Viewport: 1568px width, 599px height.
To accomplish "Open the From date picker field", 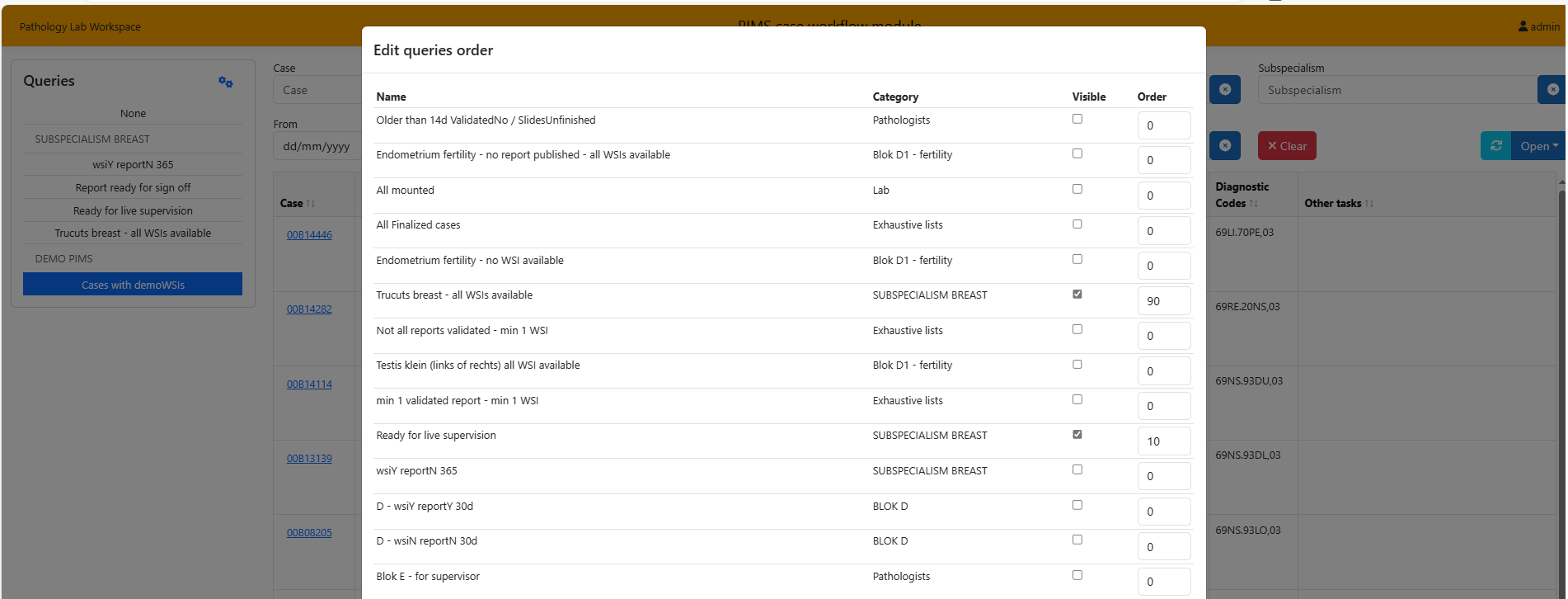I will click(317, 146).
